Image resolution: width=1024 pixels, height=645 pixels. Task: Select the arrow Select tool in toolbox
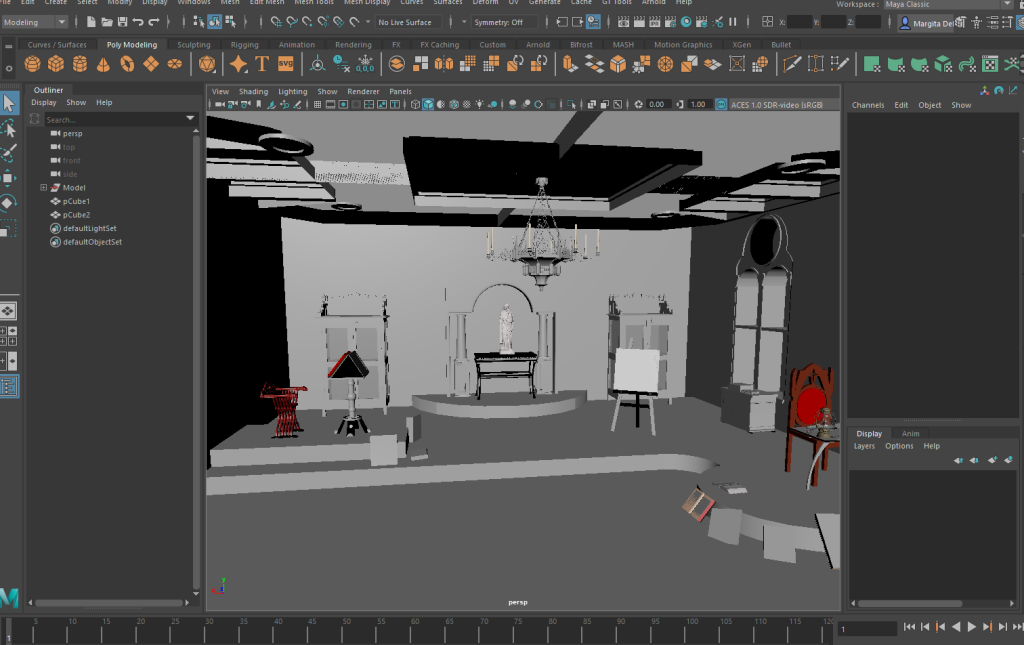(9, 103)
